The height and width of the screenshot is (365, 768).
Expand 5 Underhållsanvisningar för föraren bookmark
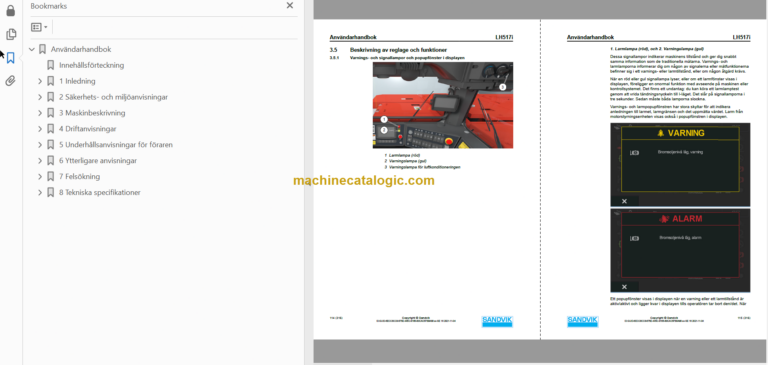(x=40, y=145)
